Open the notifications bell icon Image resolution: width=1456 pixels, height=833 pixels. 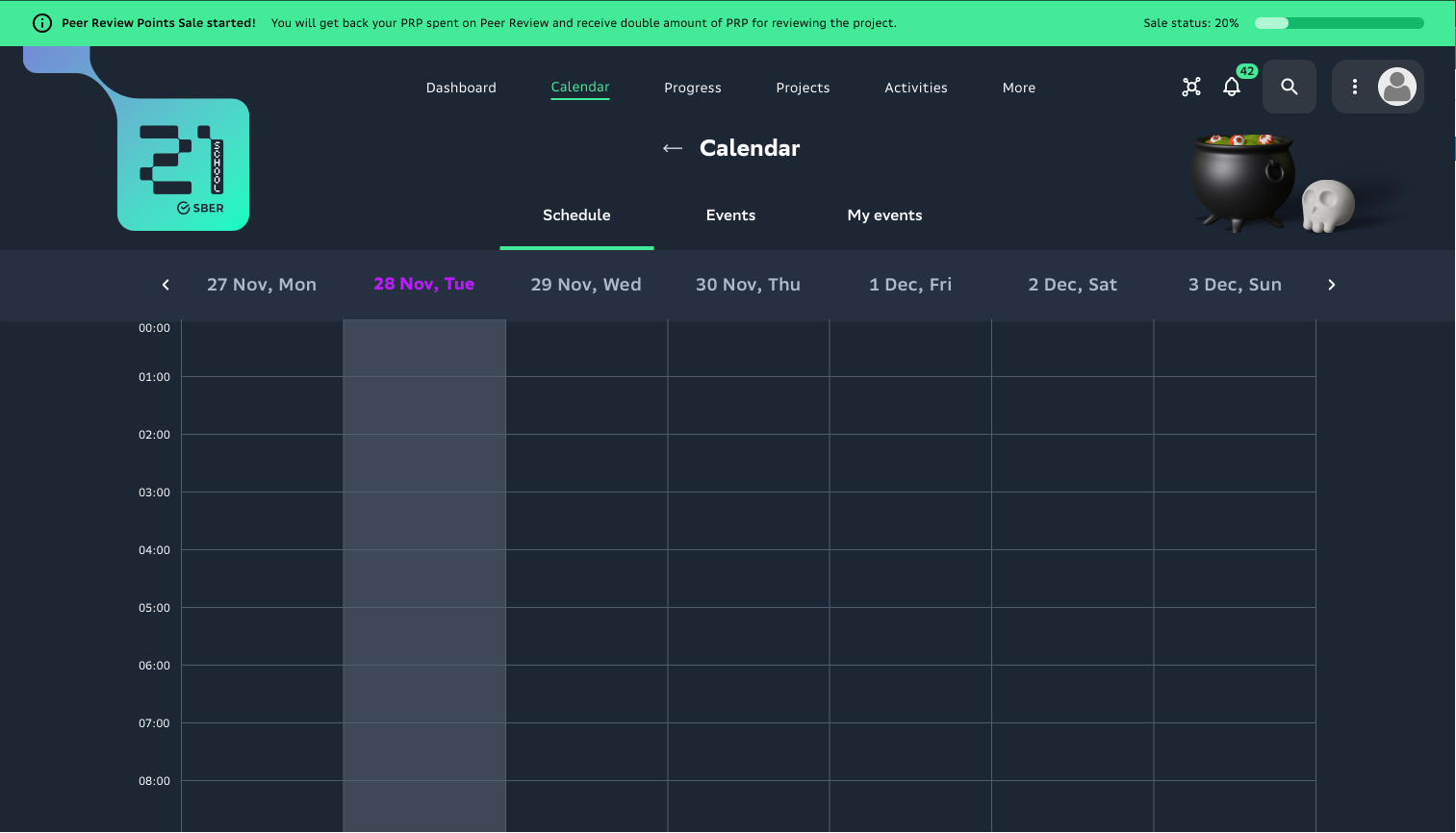pos(1232,88)
